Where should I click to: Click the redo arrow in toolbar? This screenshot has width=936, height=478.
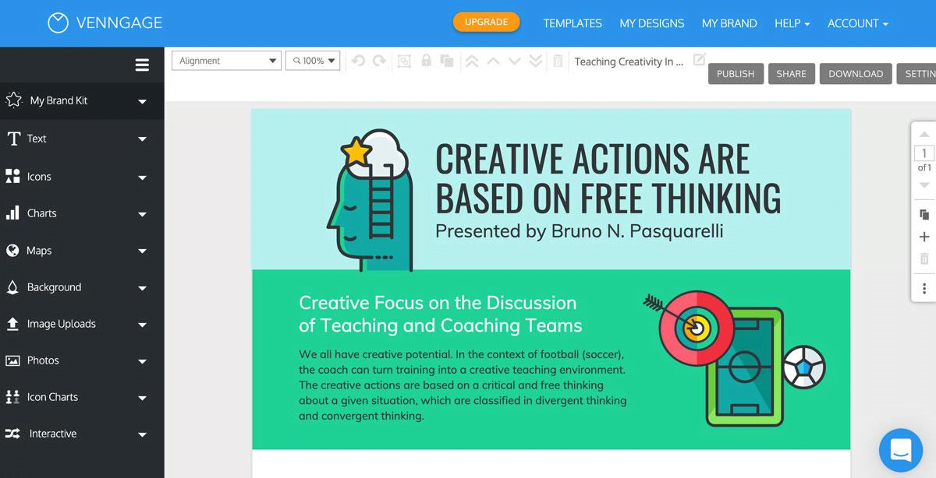(379, 61)
